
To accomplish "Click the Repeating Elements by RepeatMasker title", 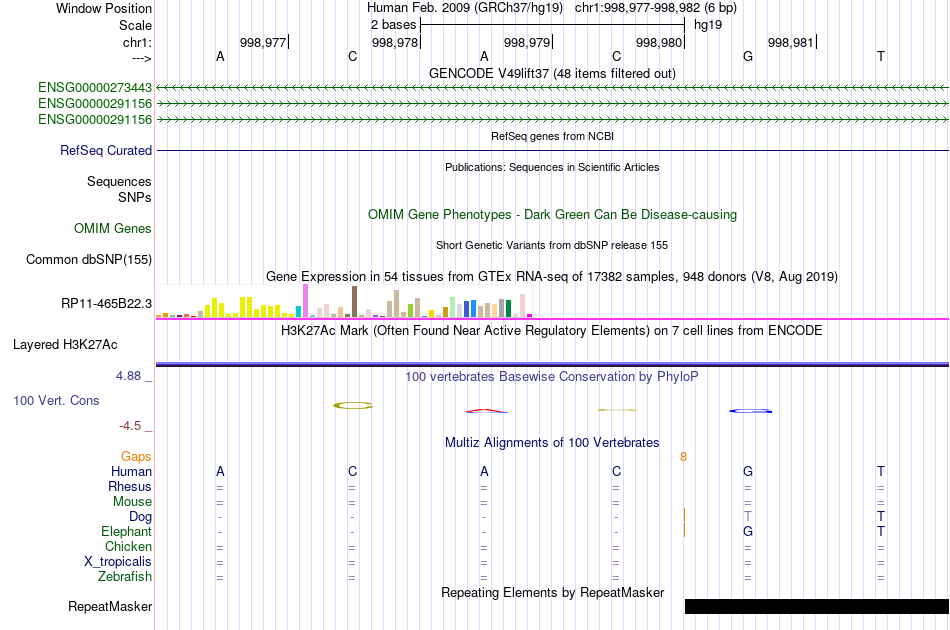I will point(553,592).
